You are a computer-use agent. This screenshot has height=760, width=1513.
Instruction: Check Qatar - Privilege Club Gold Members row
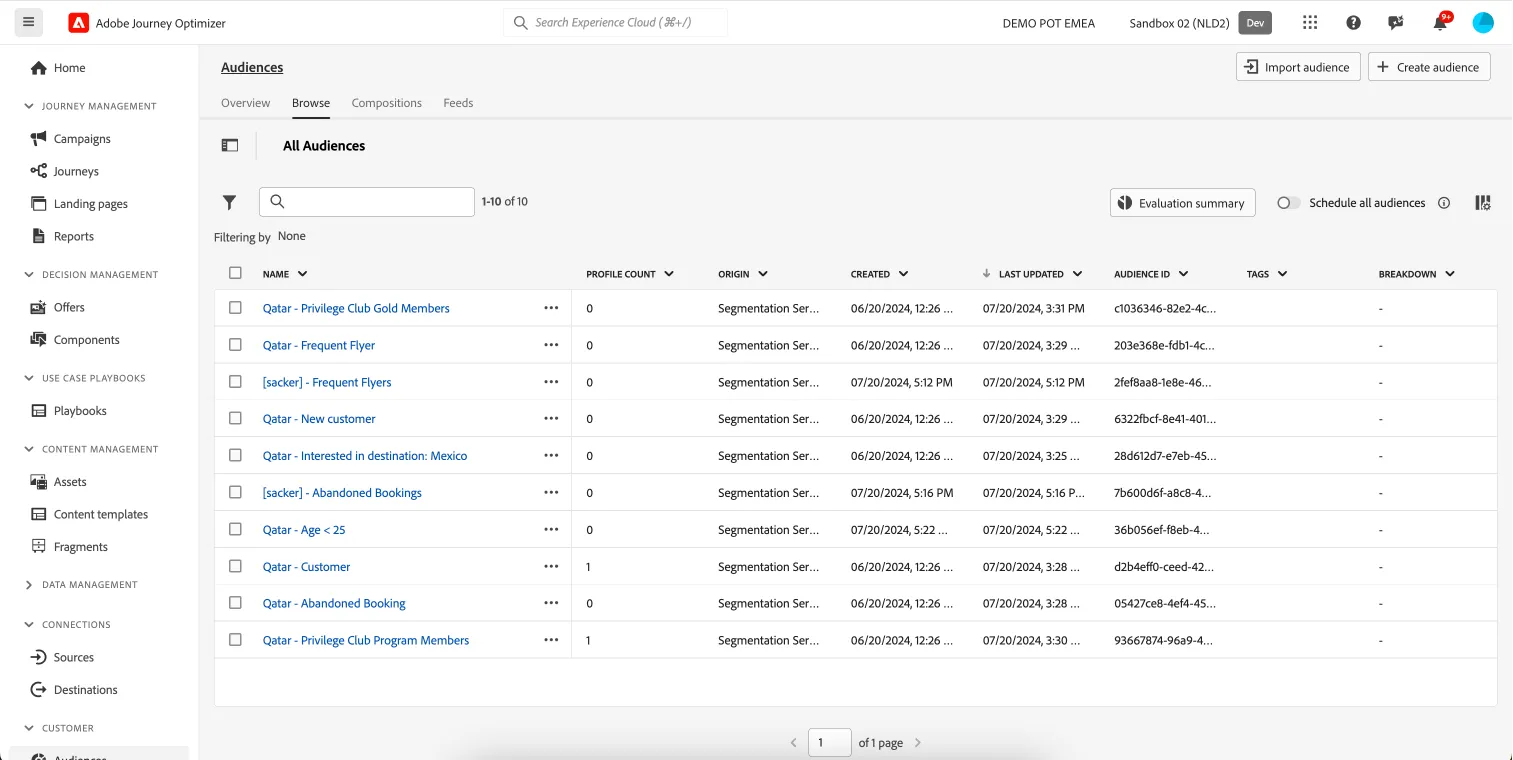click(x=235, y=308)
